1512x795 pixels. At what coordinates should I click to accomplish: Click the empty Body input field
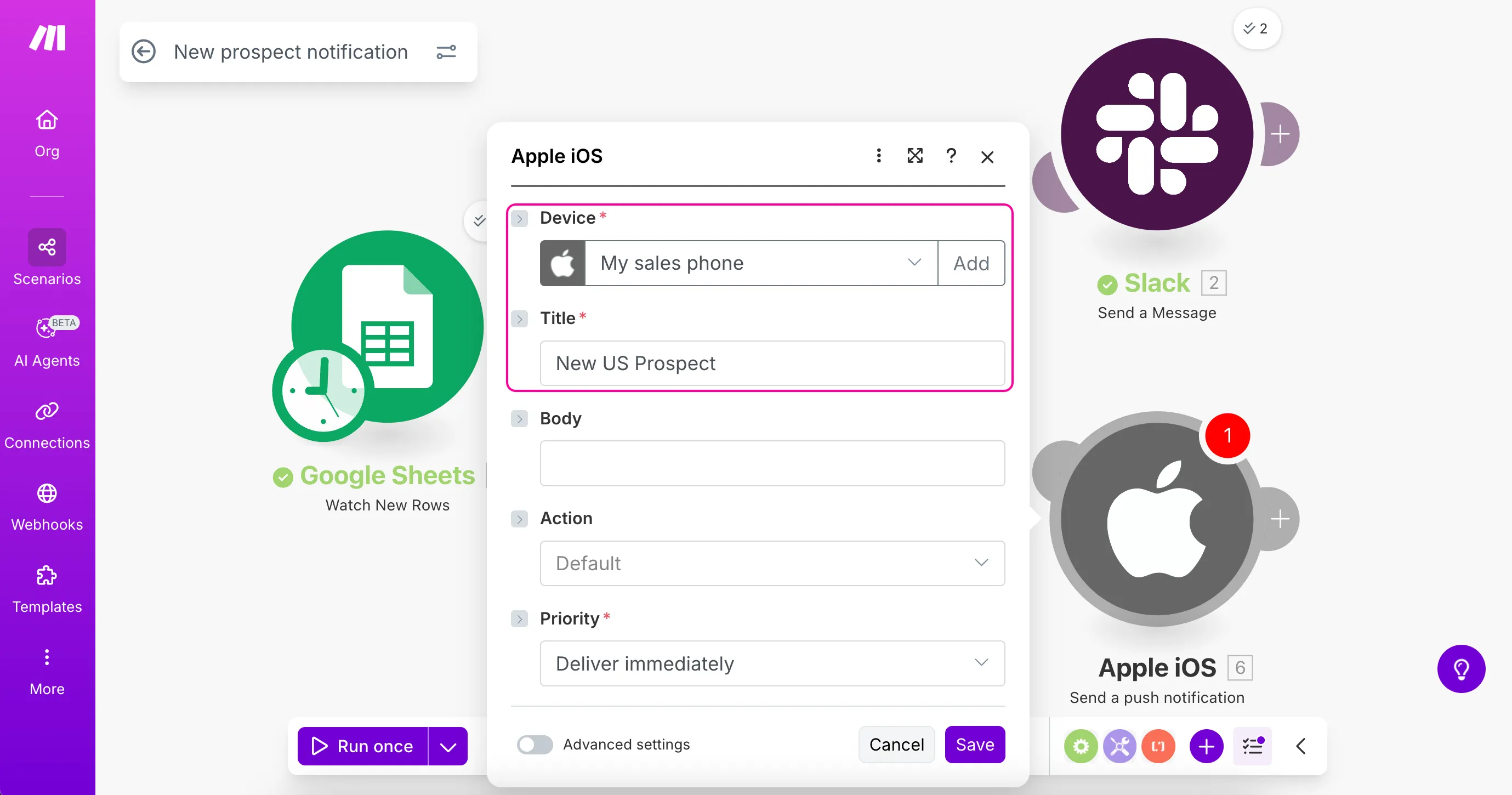[x=772, y=463]
